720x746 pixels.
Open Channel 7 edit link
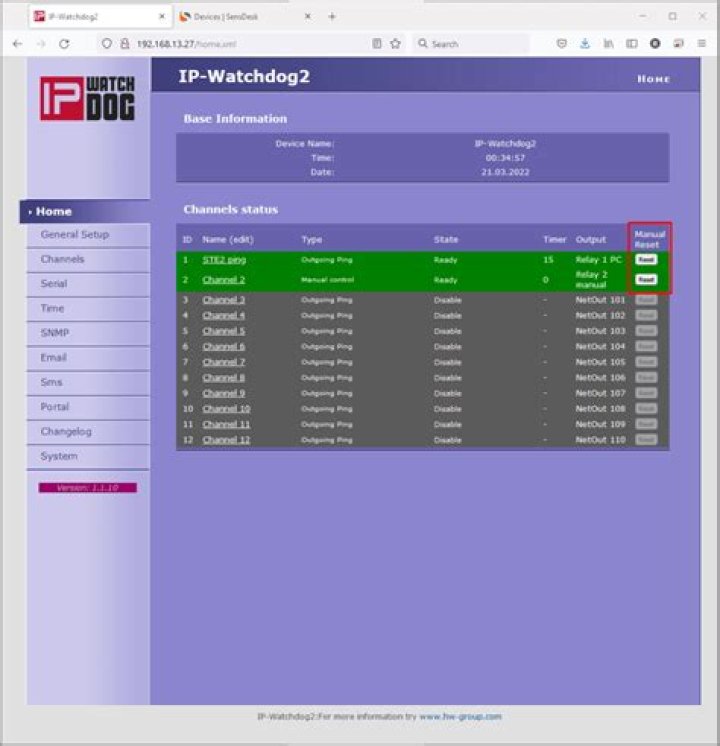(224, 362)
